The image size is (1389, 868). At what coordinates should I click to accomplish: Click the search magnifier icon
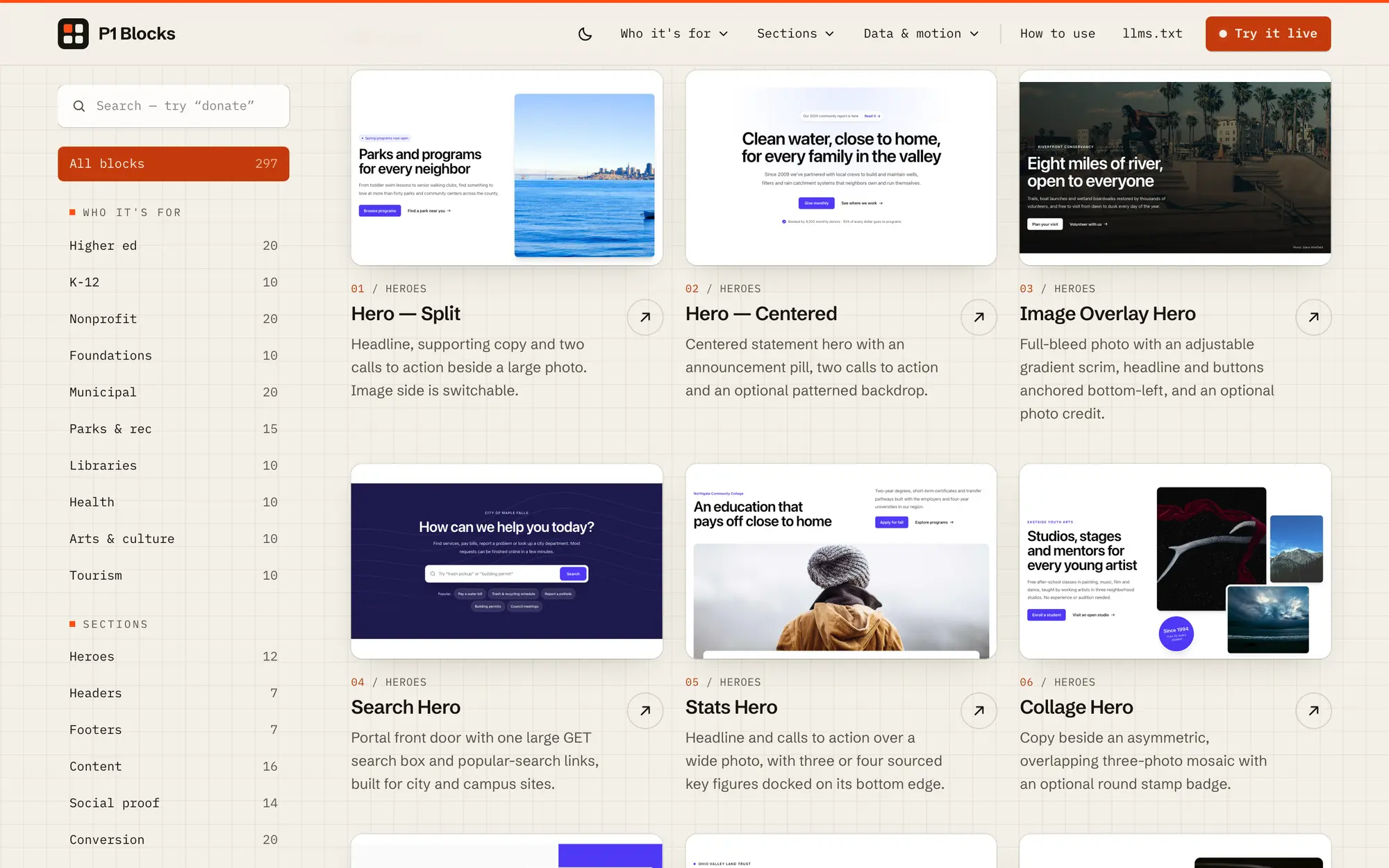coord(79,106)
